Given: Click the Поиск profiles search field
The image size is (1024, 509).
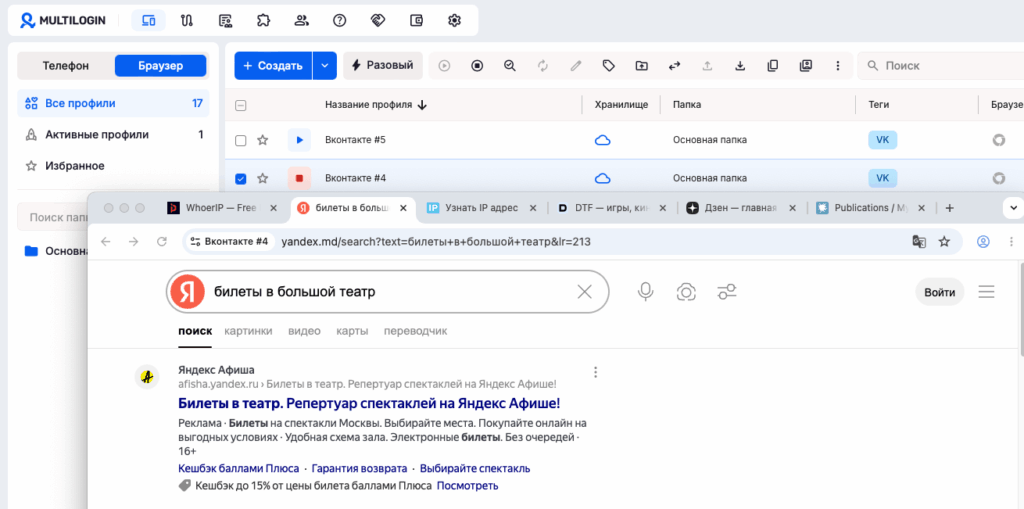Looking at the screenshot, I should [940, 65].
